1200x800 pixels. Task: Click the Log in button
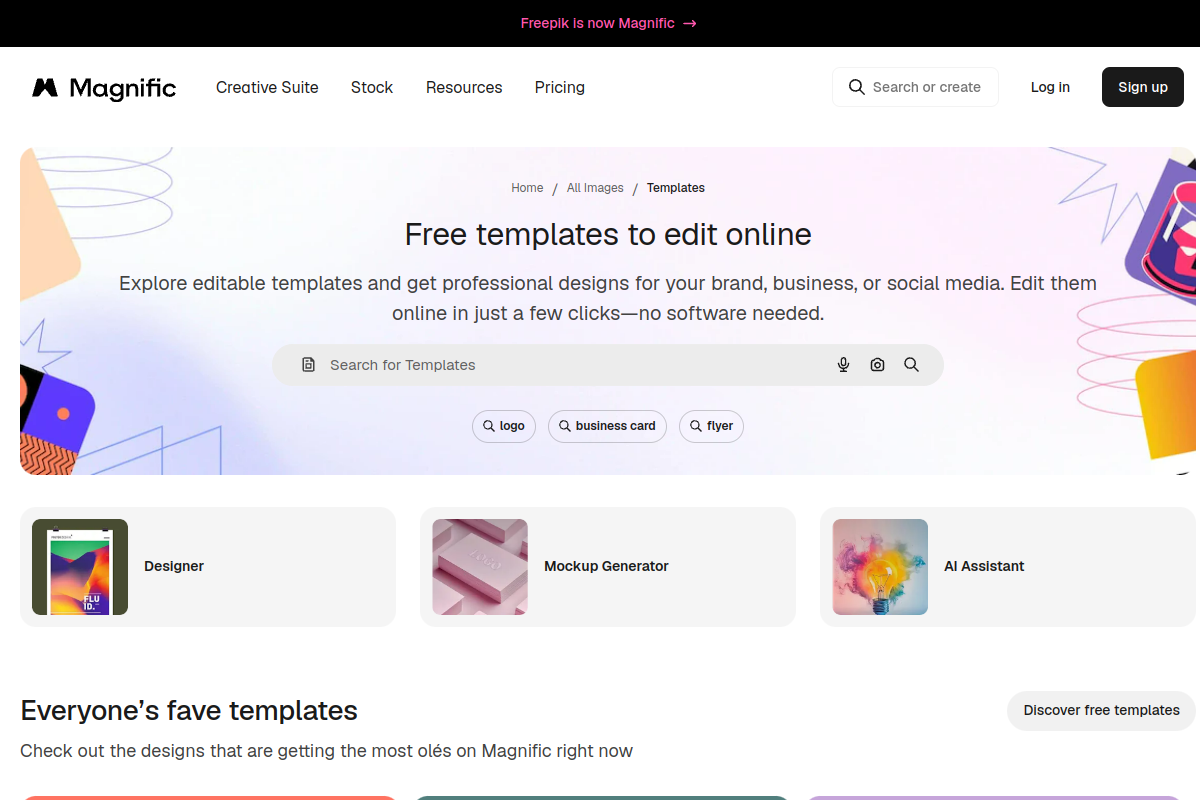pyautogui.click(x=1050, y=87)
